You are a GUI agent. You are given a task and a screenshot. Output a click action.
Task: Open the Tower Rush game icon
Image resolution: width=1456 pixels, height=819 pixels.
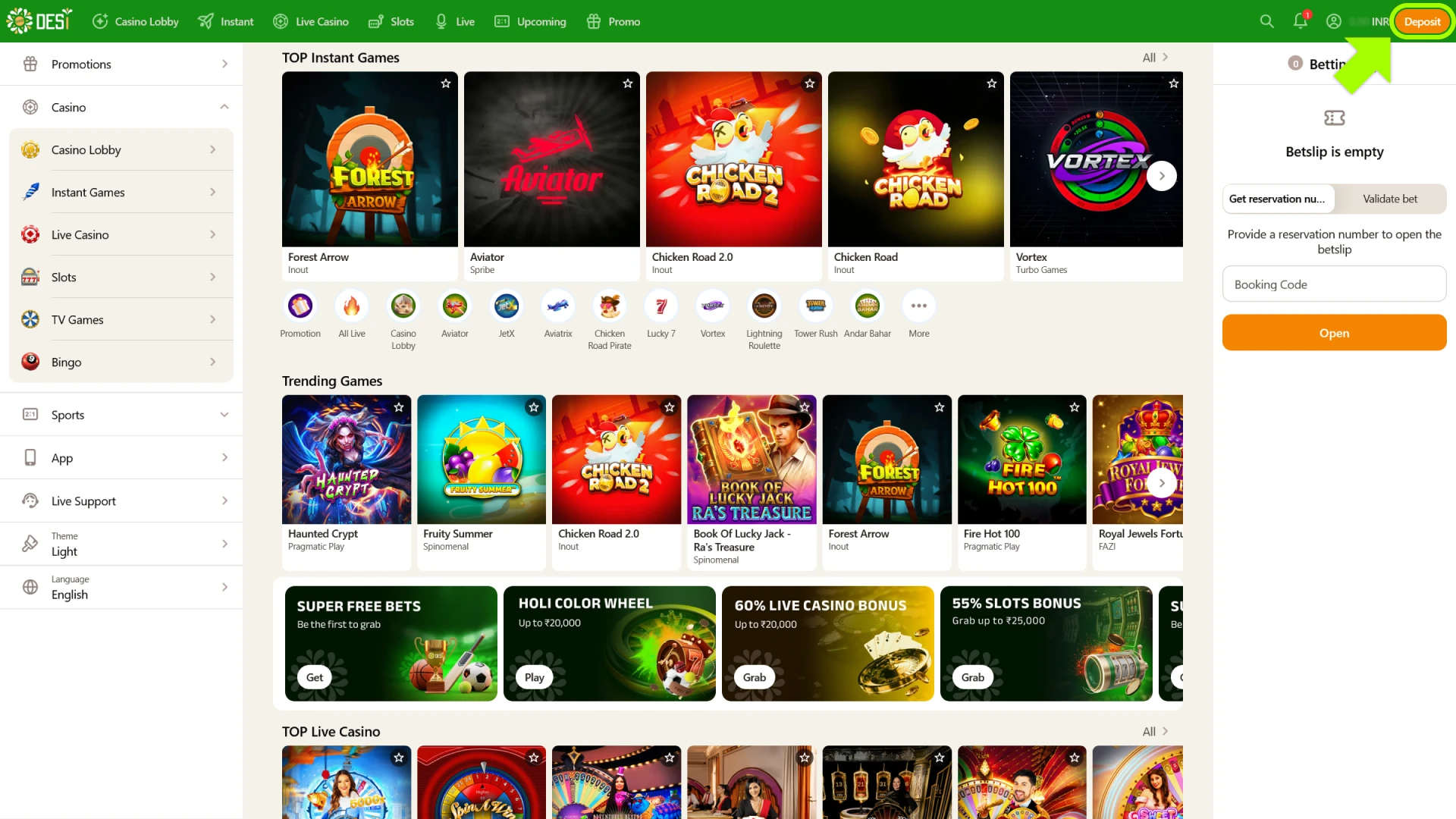coord(815,306)
